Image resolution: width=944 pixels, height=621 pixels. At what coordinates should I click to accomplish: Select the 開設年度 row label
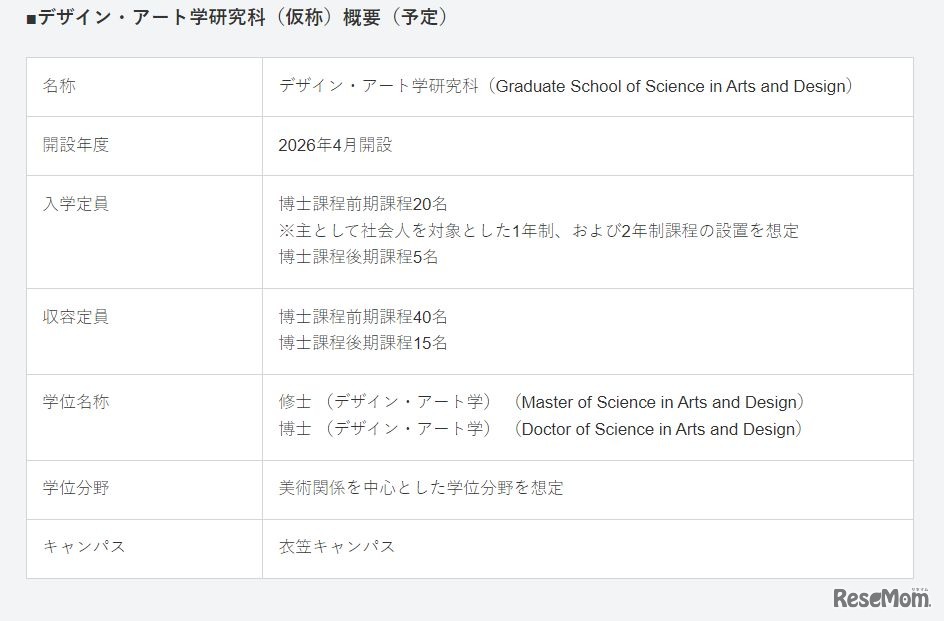[x=76, y=145]
